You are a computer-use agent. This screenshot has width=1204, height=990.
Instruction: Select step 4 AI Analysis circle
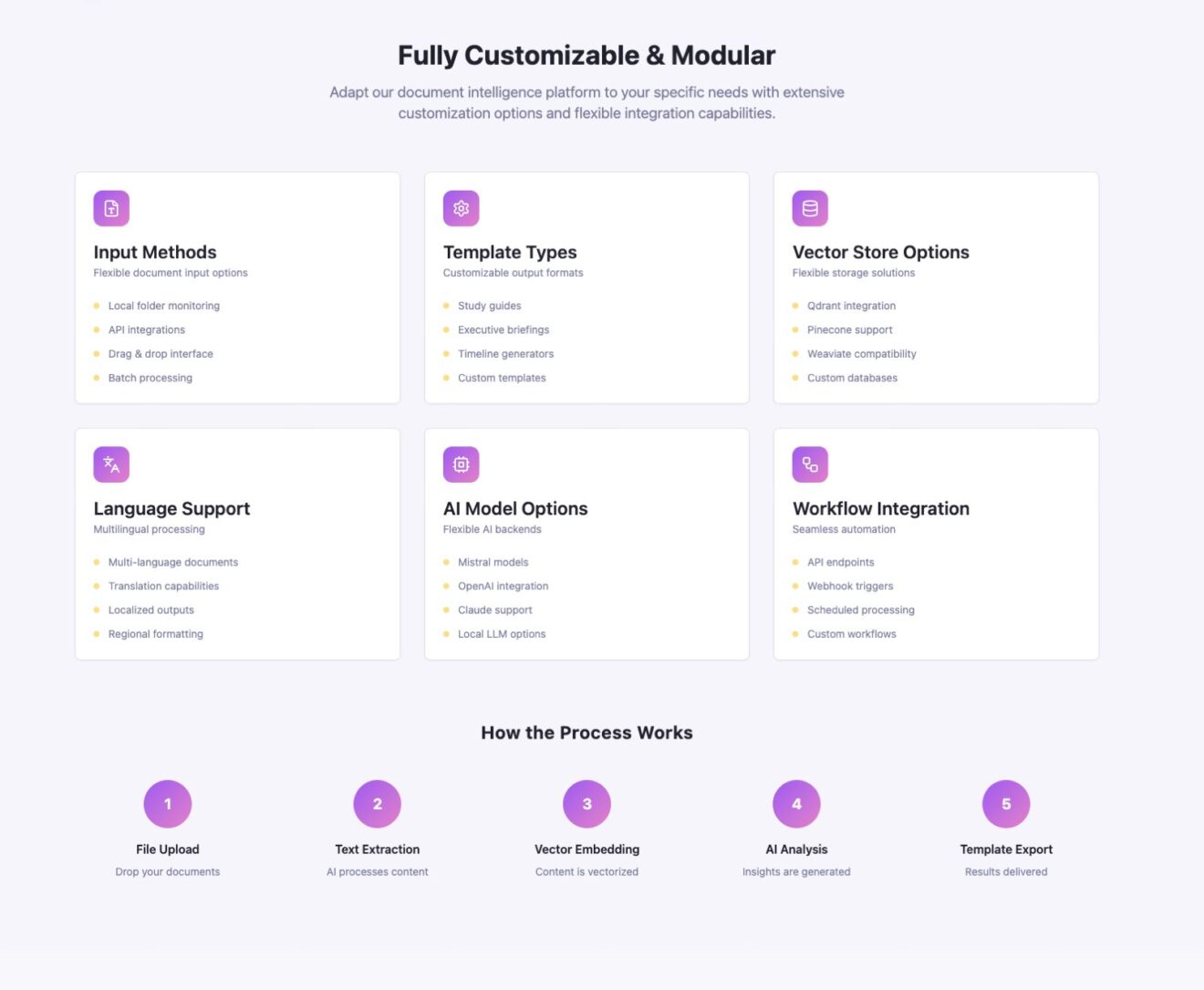pyautogui.click(x=796, y=804)
